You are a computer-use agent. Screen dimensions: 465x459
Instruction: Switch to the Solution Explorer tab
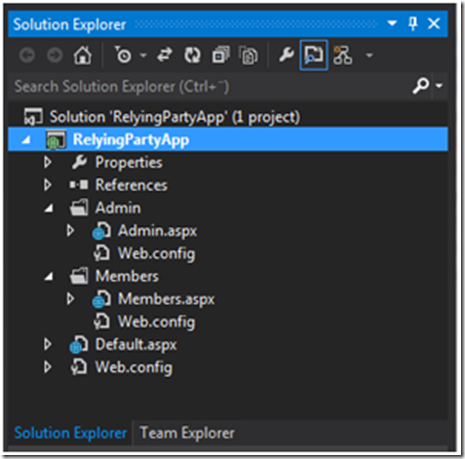pyautogui.click(x=70, y=433)
